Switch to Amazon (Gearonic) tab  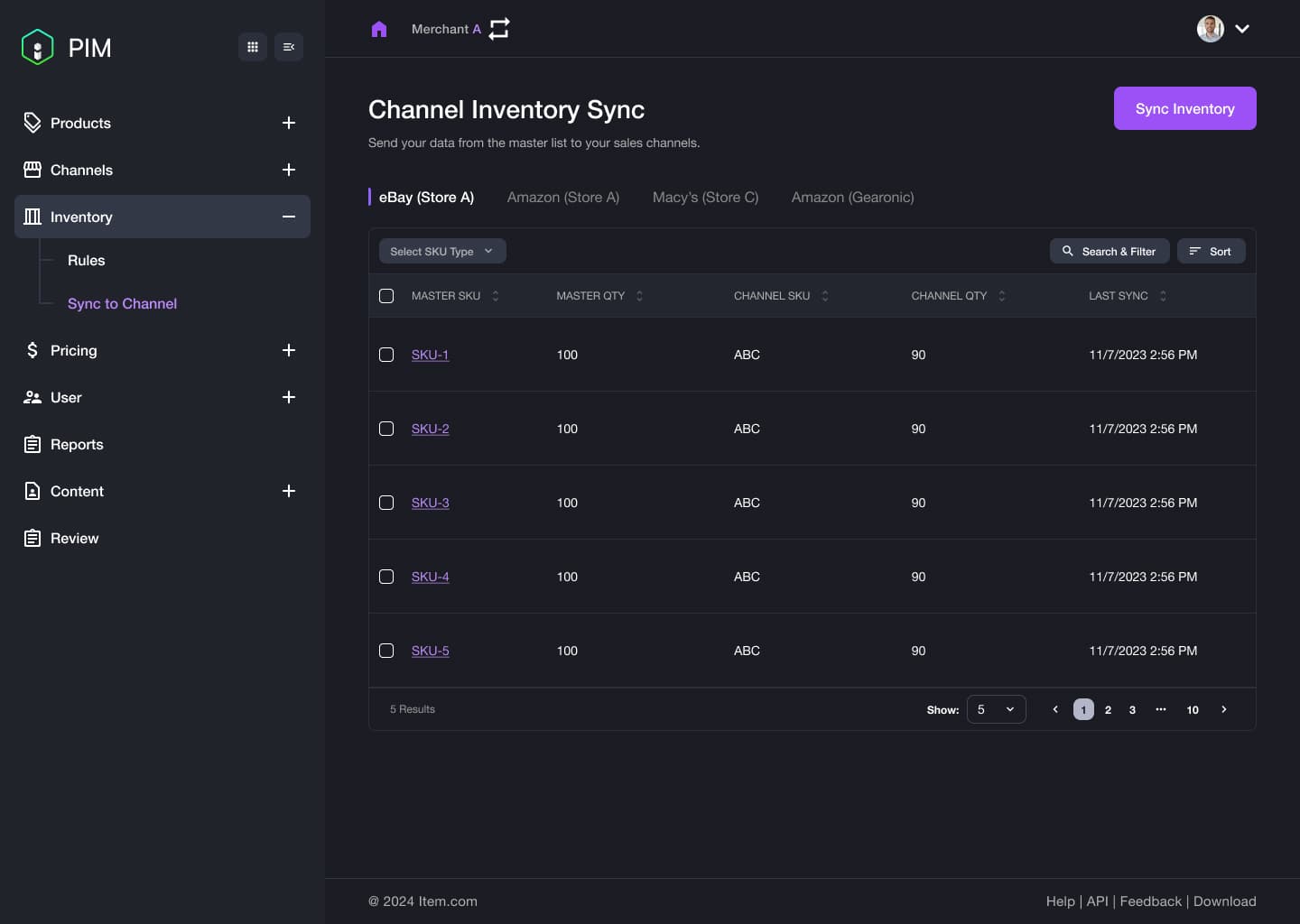pyautogui.click(x=852, y=197)
